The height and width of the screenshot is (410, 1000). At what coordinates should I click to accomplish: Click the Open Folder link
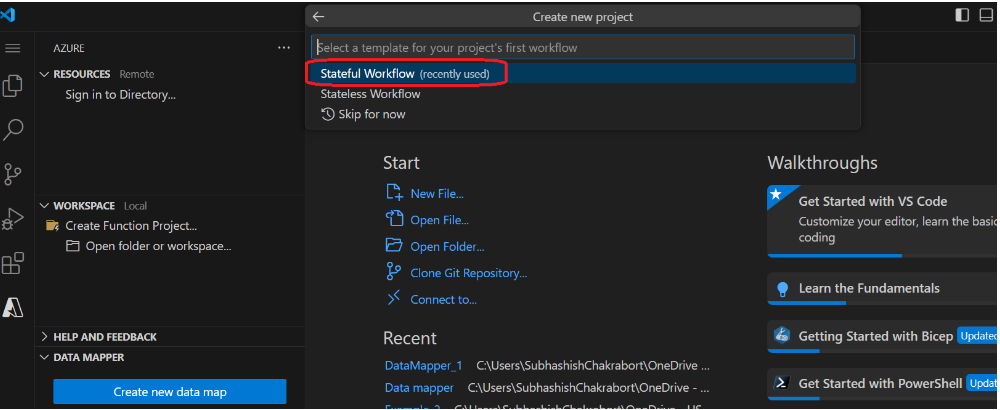point(447,247)
